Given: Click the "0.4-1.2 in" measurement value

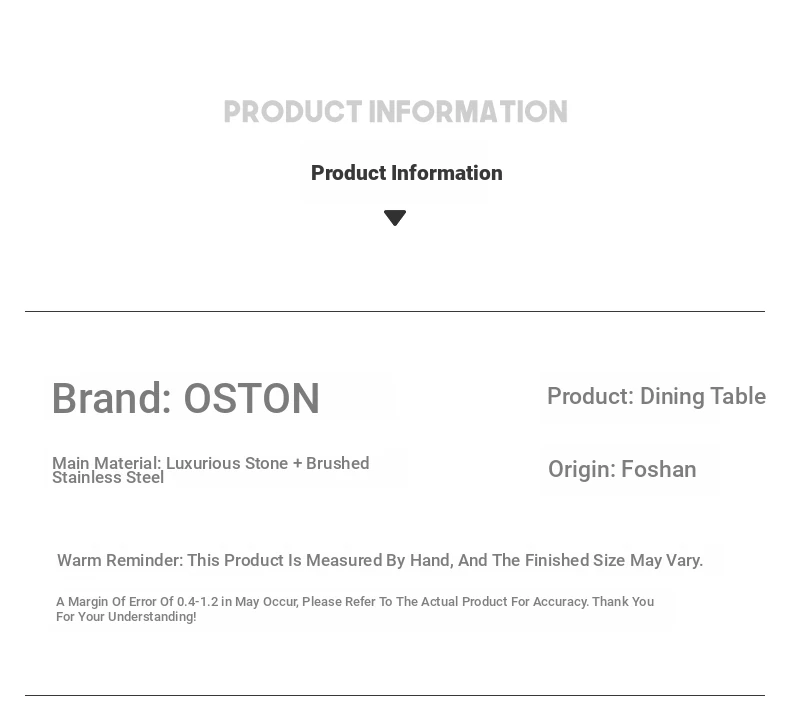Looking at the screenshot, I should click(x=204, y=602).
